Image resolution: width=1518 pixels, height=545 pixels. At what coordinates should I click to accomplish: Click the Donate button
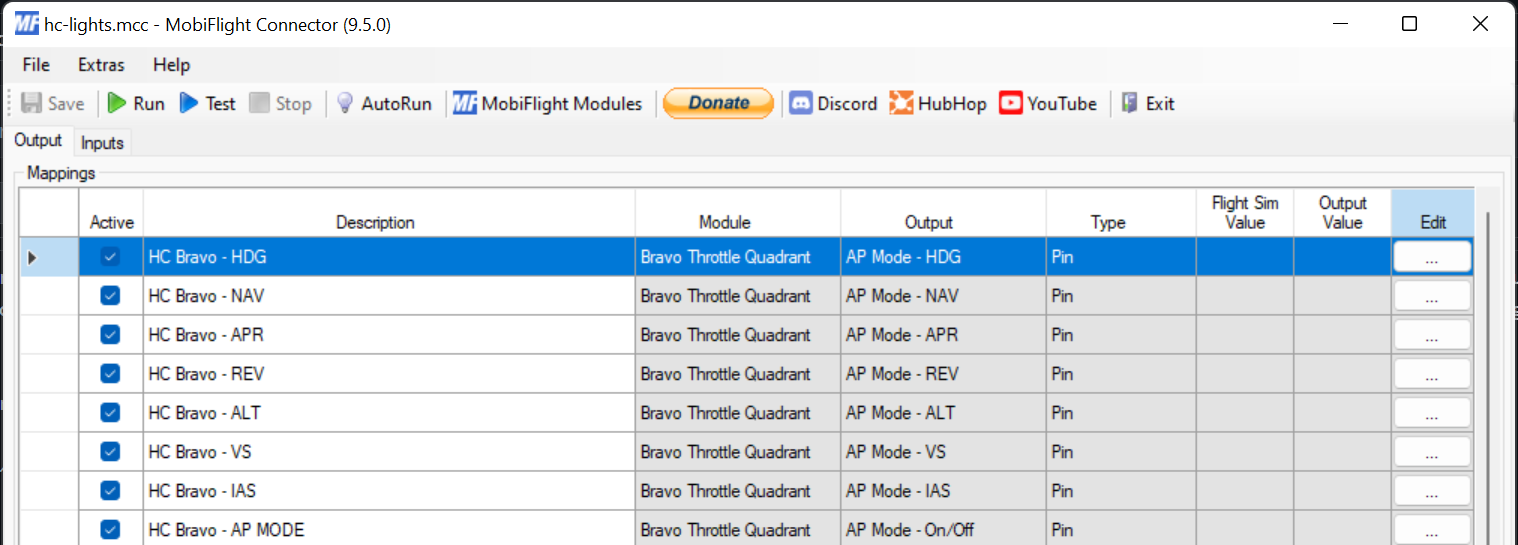pyautogui.click(x=718, y=103)
